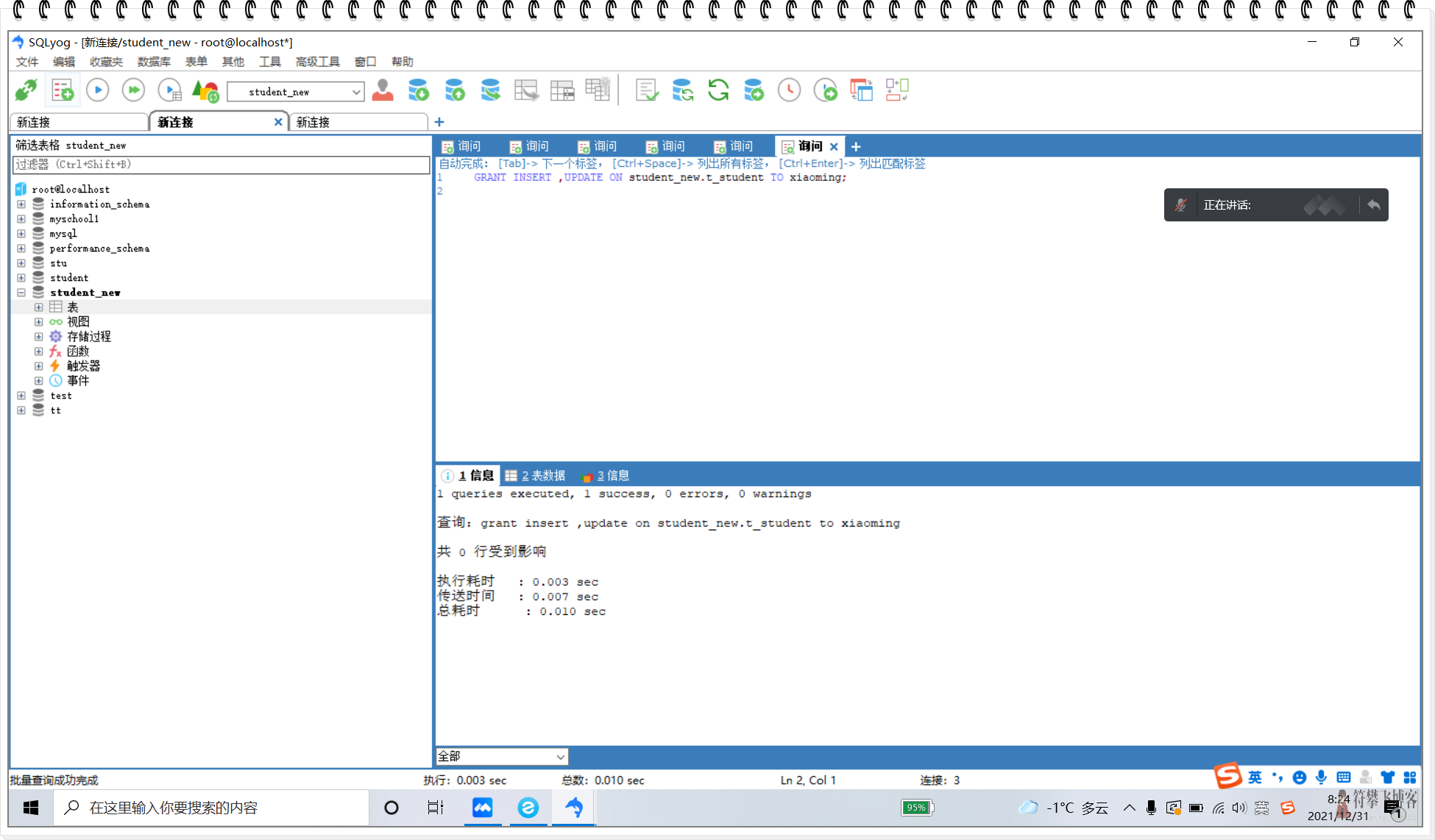Click the query checkmark sheet icon
The image size is (1435, 840).
click(x=646, y=90)
